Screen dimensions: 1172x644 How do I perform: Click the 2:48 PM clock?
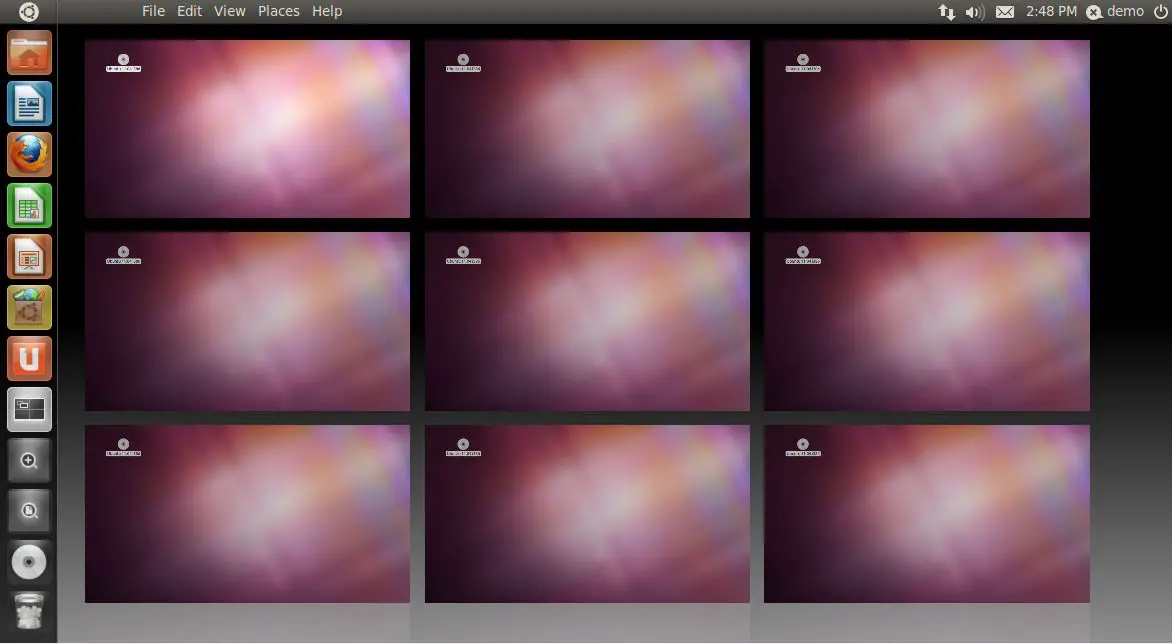pos(1051,12)
